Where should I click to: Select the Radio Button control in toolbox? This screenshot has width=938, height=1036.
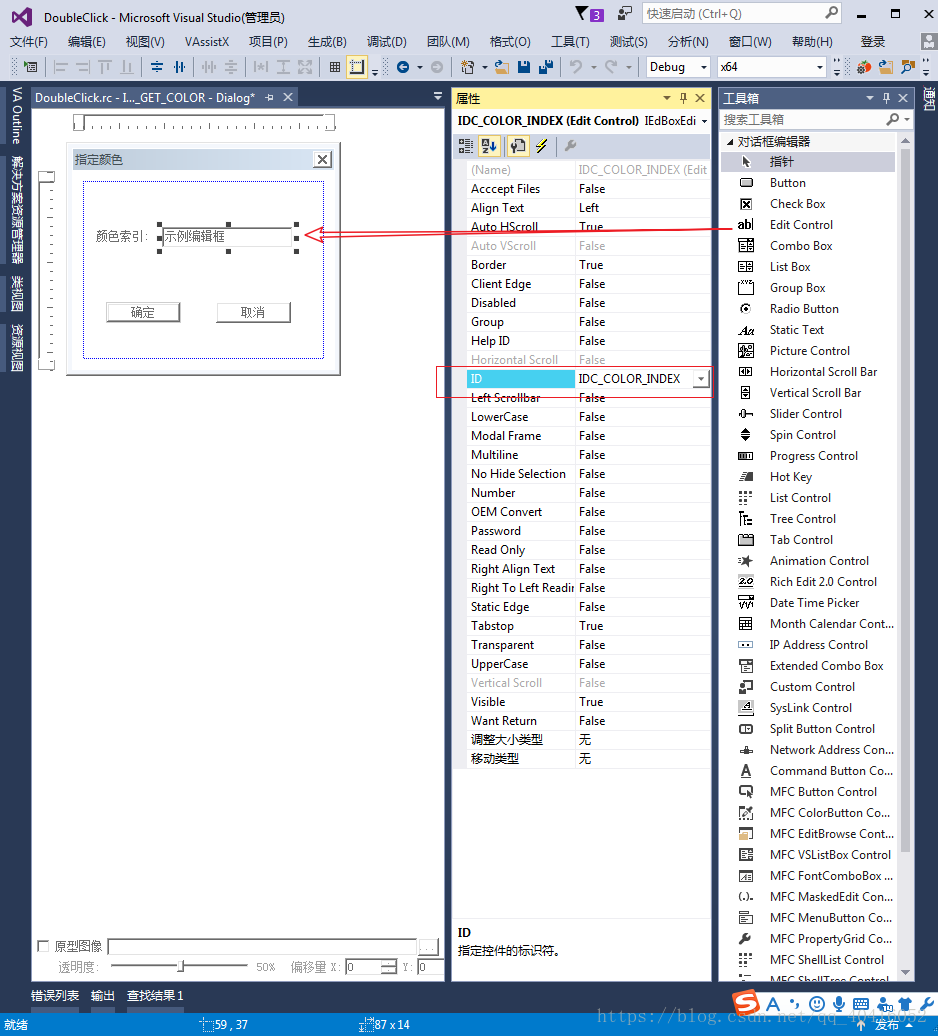point(808,309)
